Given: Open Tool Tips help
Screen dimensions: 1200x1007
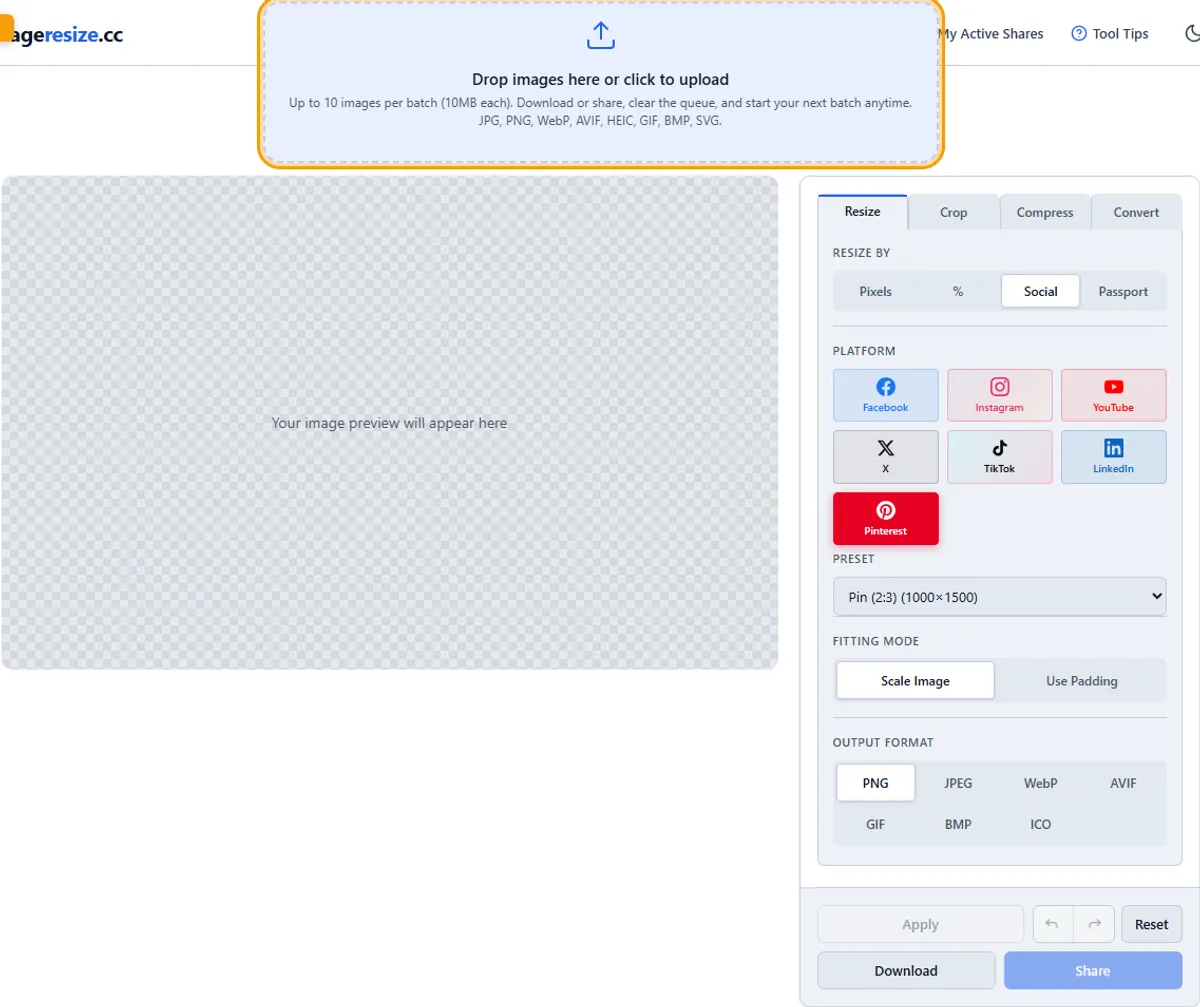Looking at the screenshot, I should tap(1109, 34).
